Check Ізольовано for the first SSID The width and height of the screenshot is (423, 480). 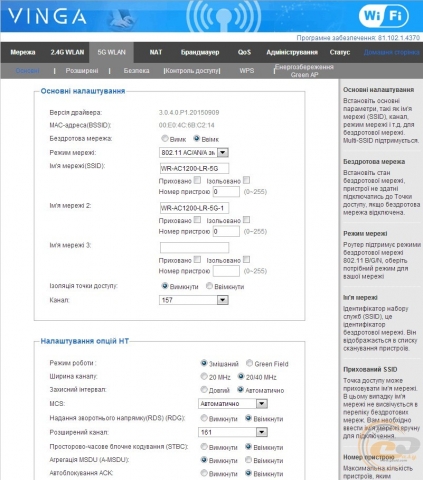pyautogui.click(x=246, y=180)
